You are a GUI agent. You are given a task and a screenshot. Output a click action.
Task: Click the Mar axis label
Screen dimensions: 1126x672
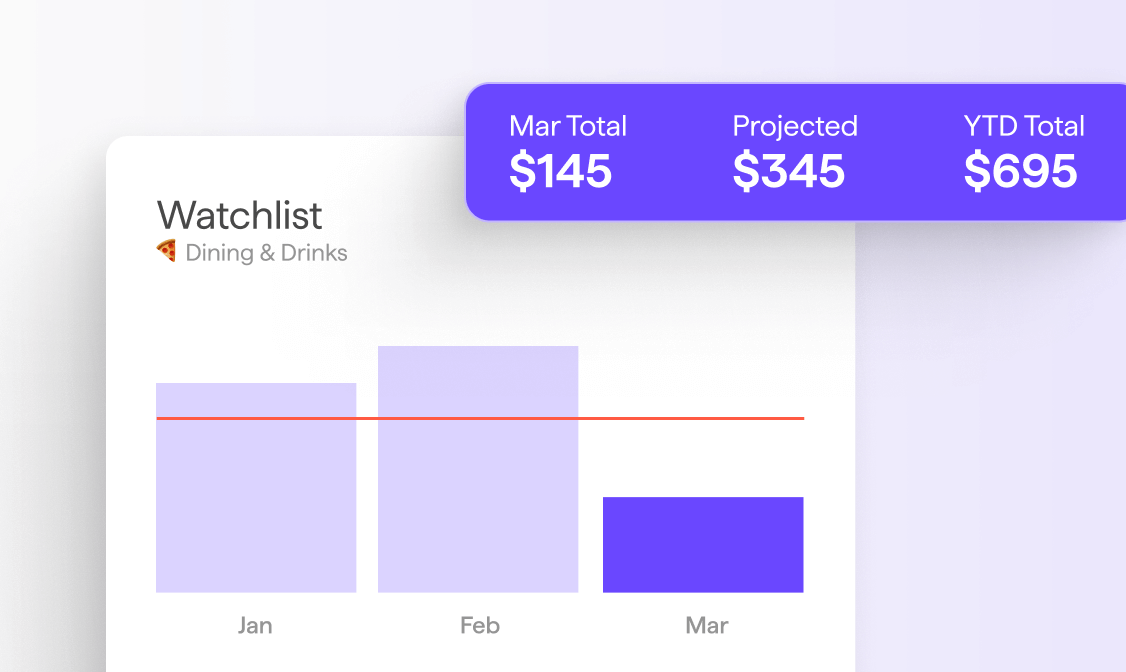point(707,625)
